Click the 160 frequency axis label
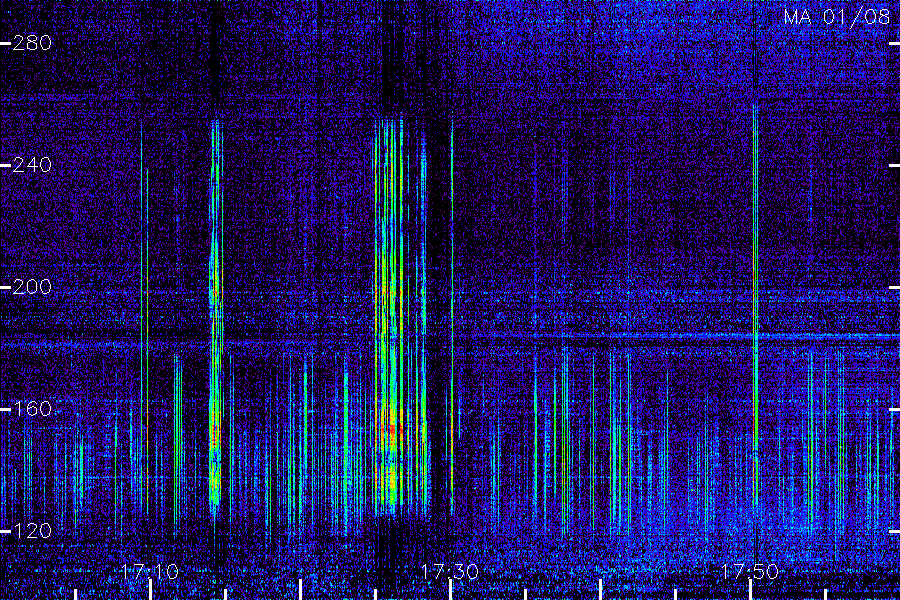This screenshot has height=600, width=900. pos(32,409)
